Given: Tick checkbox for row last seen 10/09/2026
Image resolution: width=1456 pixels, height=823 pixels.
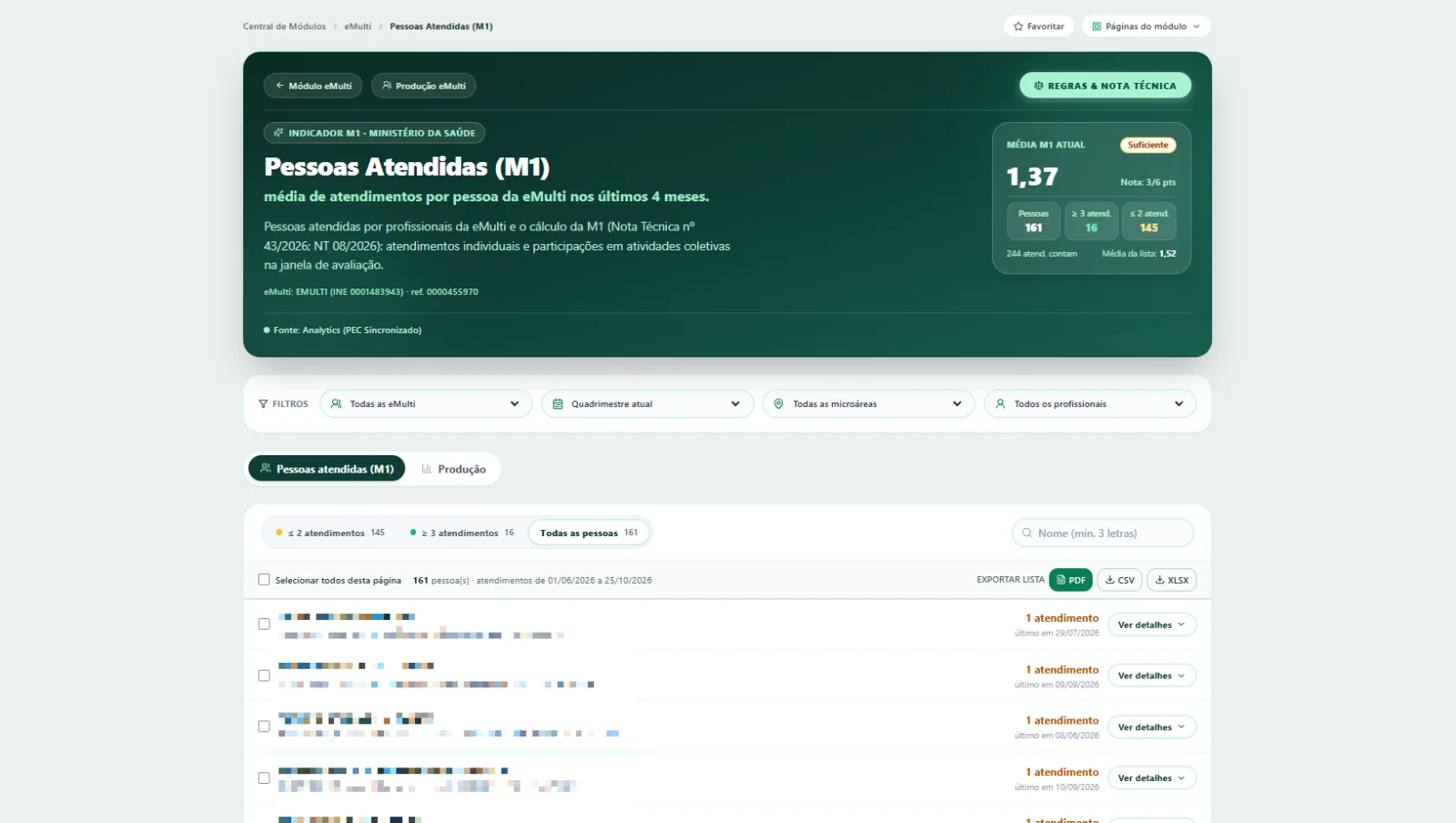Looking at the screenshot, I should [x=264, y=778].
